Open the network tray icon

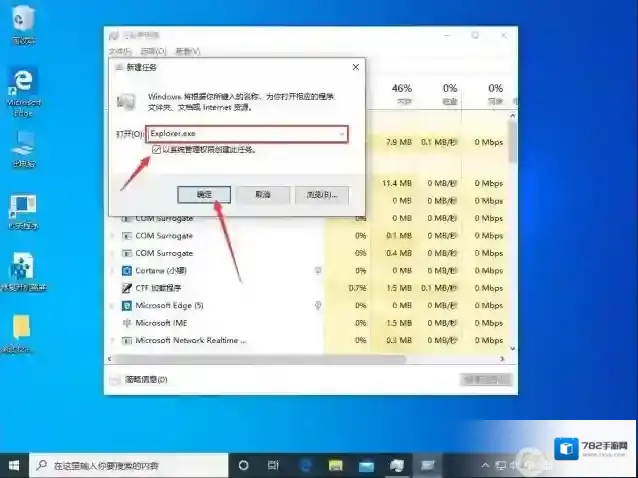(500, 465)
